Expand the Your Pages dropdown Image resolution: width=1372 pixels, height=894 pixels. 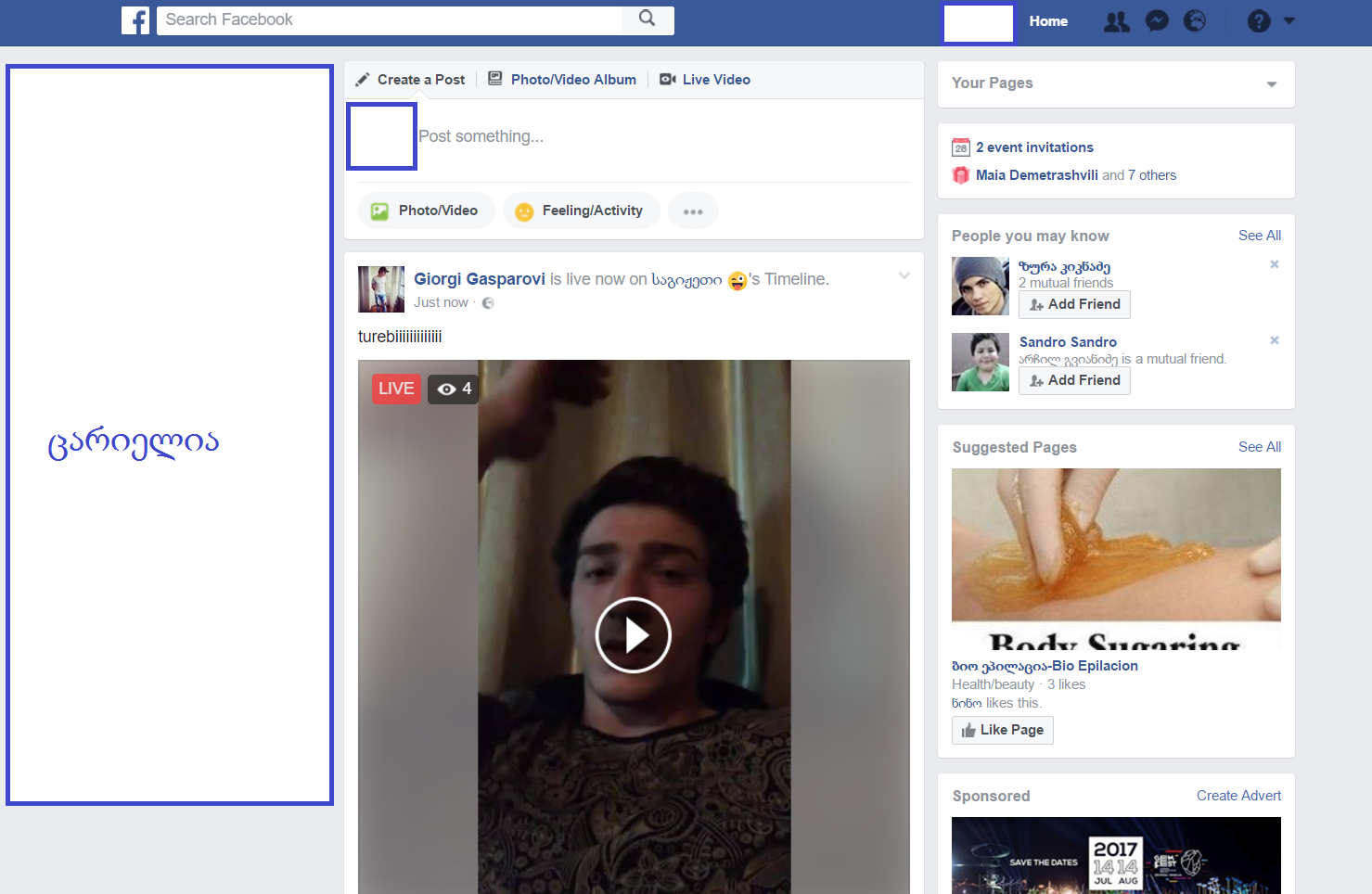[x=1272, y=84]
